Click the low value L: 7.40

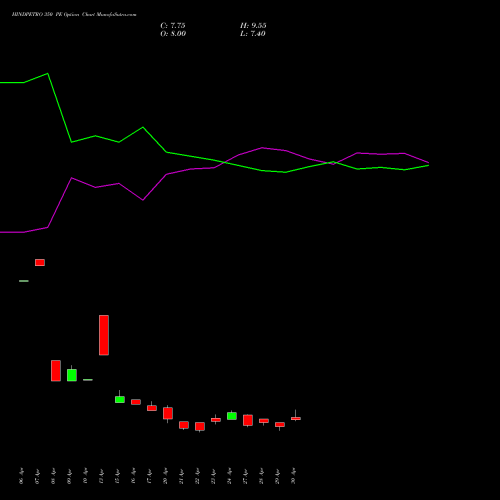click(253, 34)
